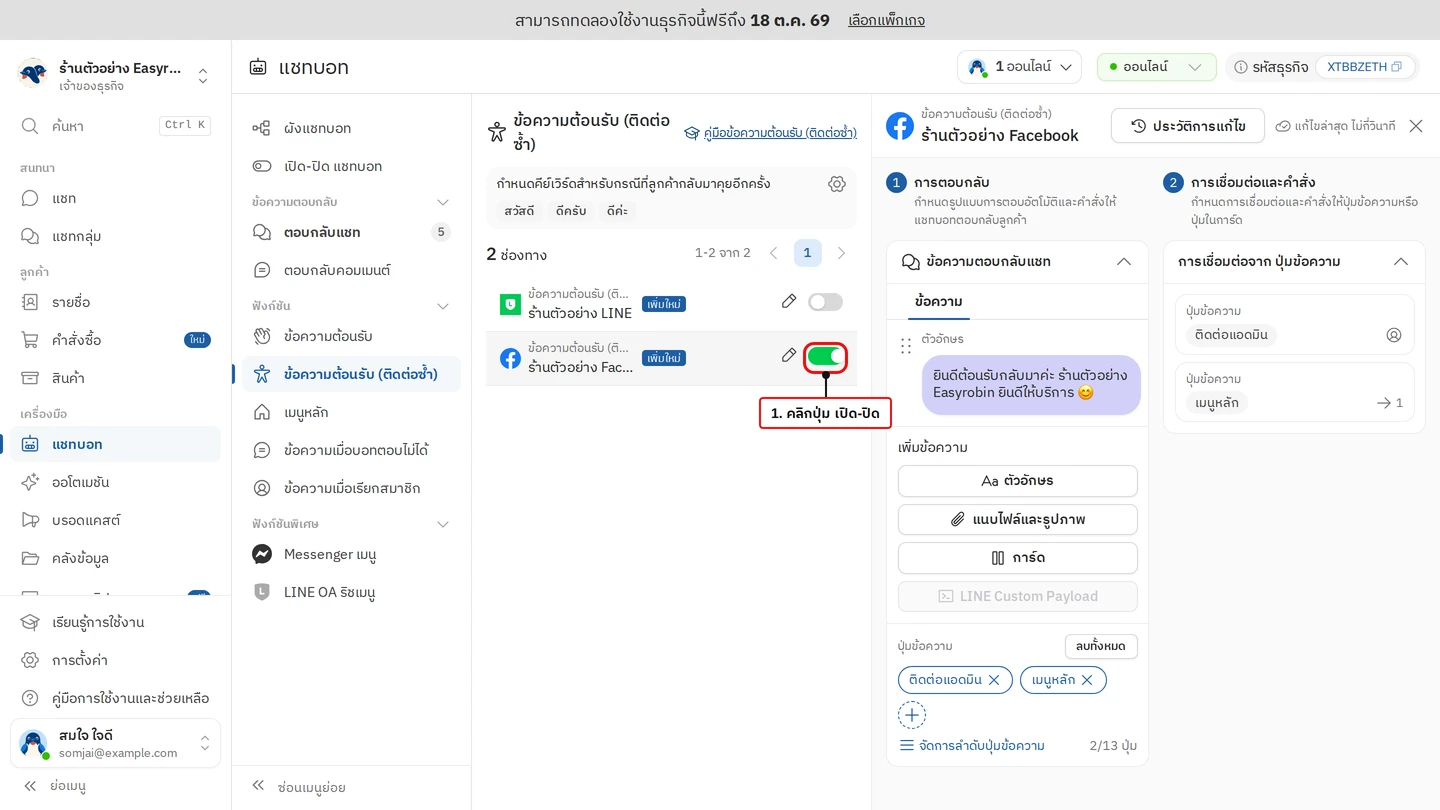
Task: Select ผังแชทบอท menu item
Action: pos(351,128)
